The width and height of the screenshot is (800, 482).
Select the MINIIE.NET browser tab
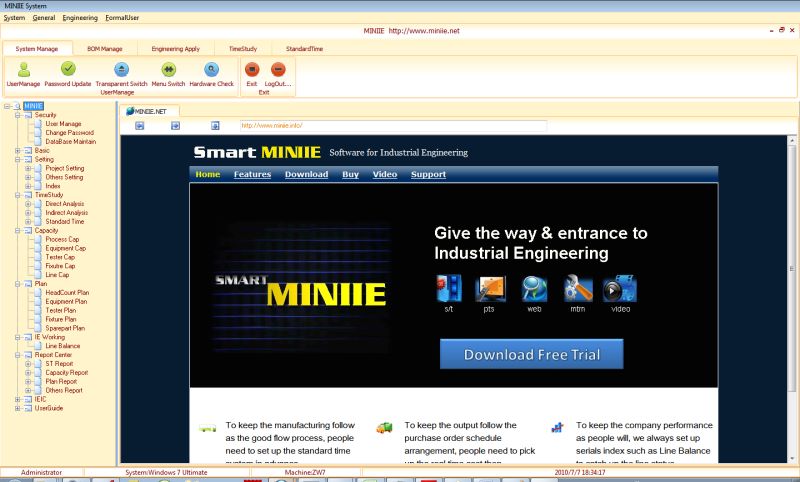pyautogui.click(x=149, y=111)
